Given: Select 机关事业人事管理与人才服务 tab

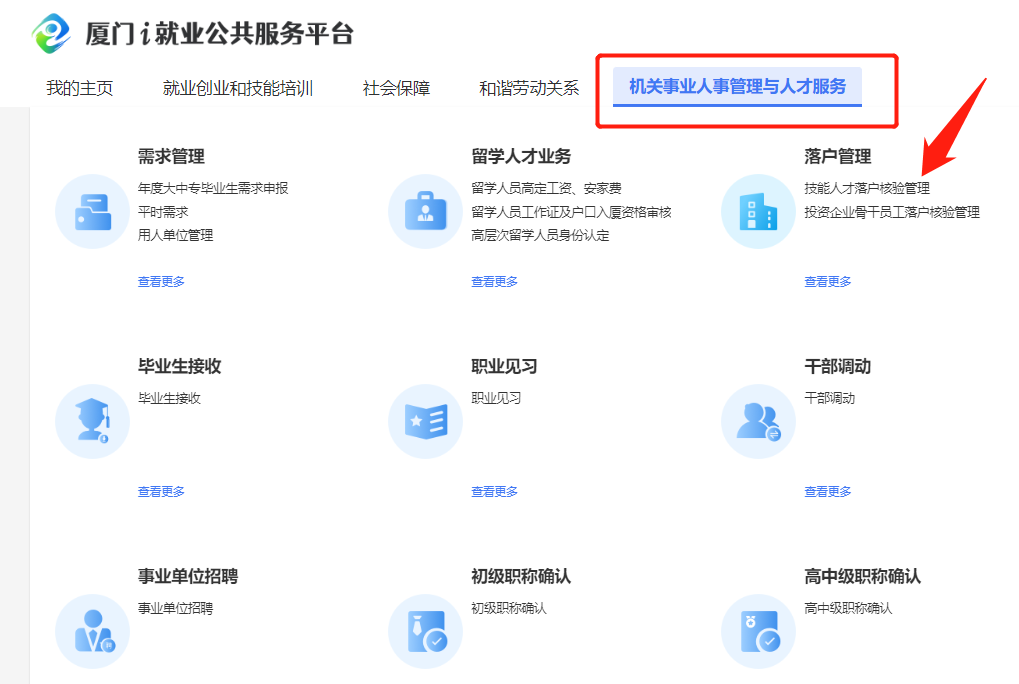Looking at the screenshot, I should 738,86.
